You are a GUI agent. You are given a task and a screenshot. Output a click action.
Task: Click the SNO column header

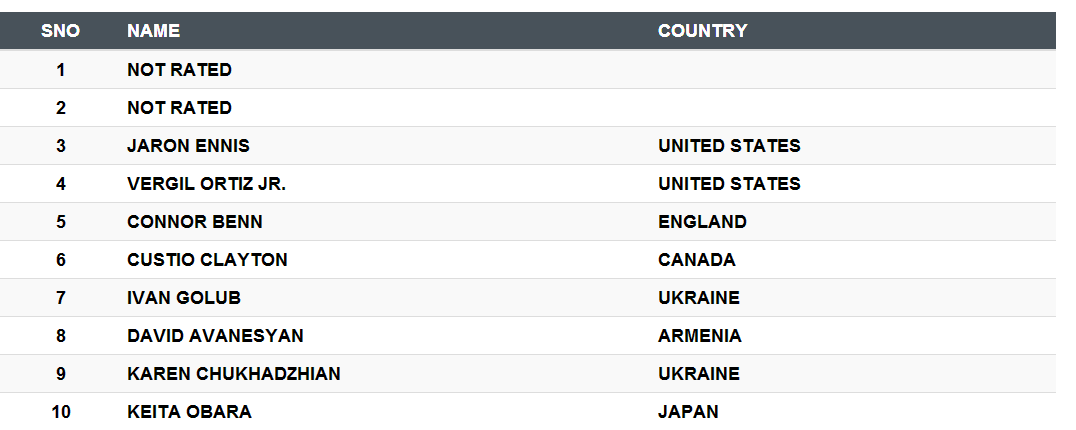point(60,31)
